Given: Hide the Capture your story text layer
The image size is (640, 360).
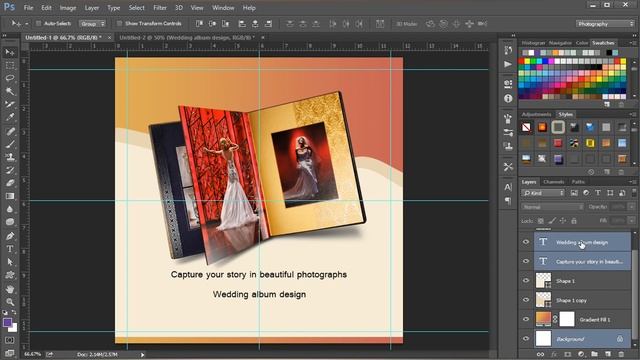Looking at the screenshot, I should point(526,261).
